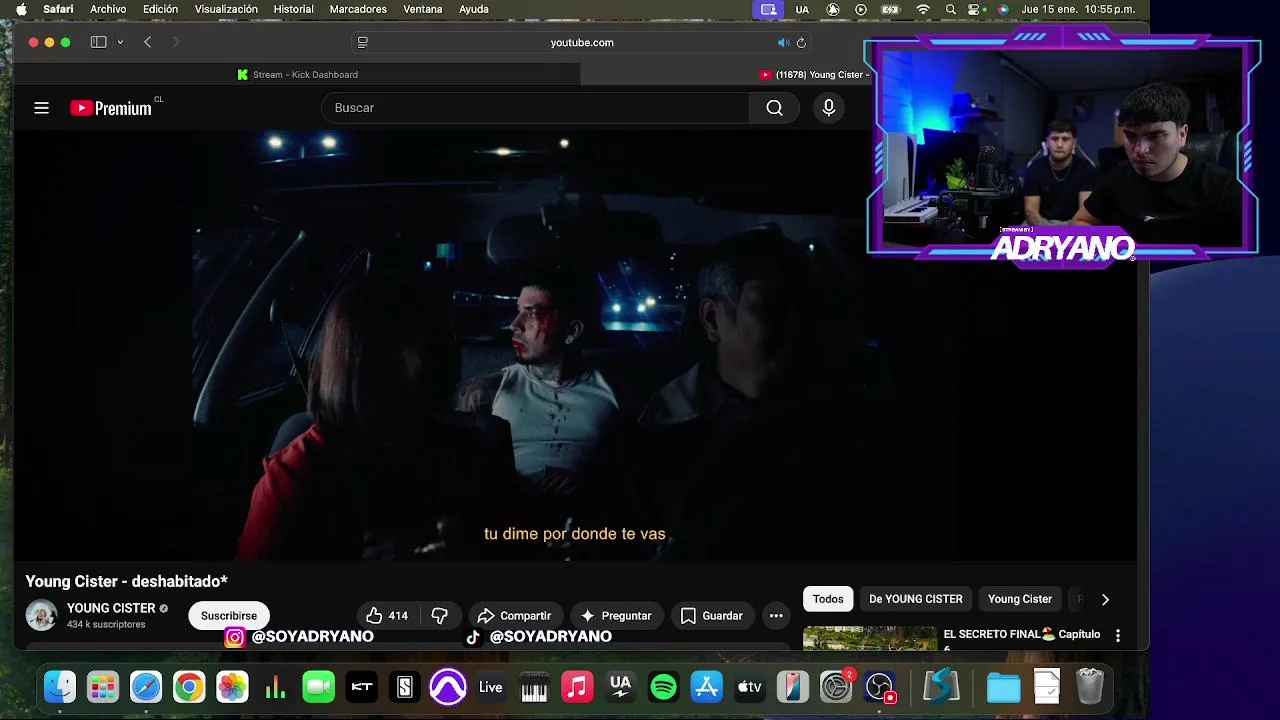This screenshot has width=1280, height=720.
Task: Select the De YOUNG CISTER chip
Action: [915, 599]
